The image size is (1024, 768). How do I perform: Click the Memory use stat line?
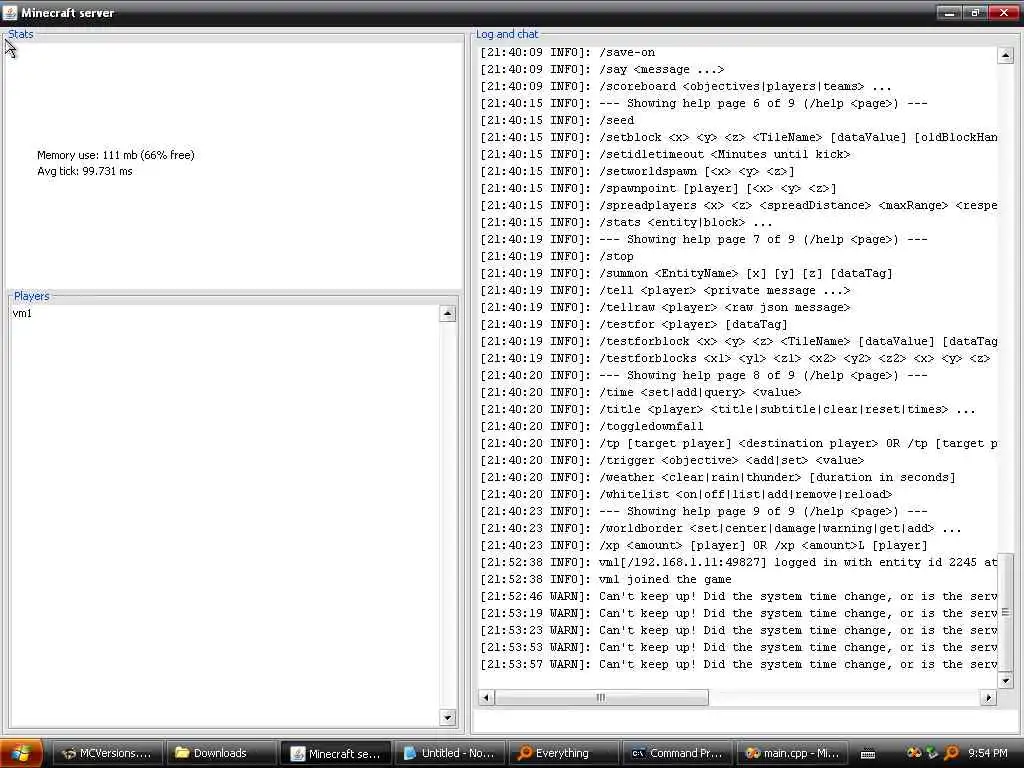[x=116, y=155]
